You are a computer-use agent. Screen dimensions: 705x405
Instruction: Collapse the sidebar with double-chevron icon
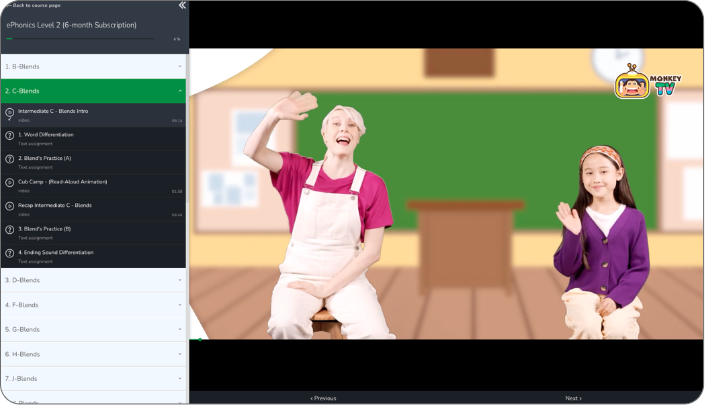pyautogui.click(x=181, y=6)
